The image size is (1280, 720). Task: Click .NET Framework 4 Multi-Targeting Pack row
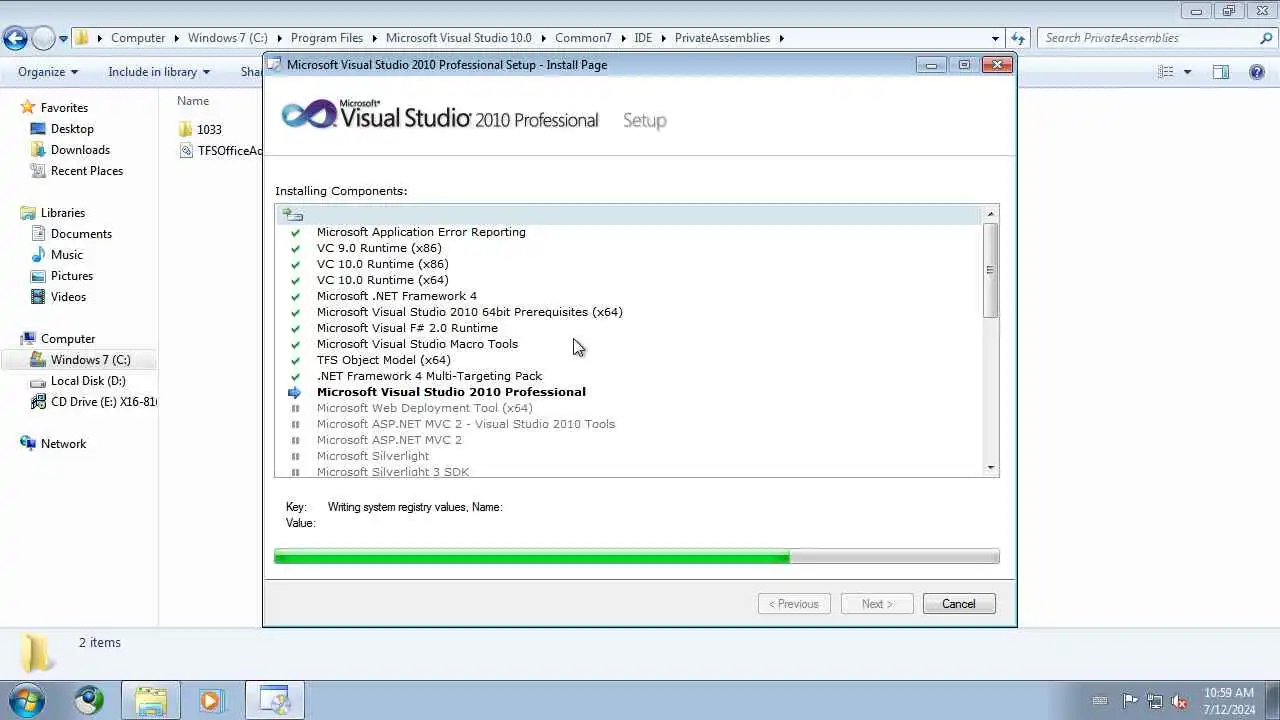click(x=429, y=376)
